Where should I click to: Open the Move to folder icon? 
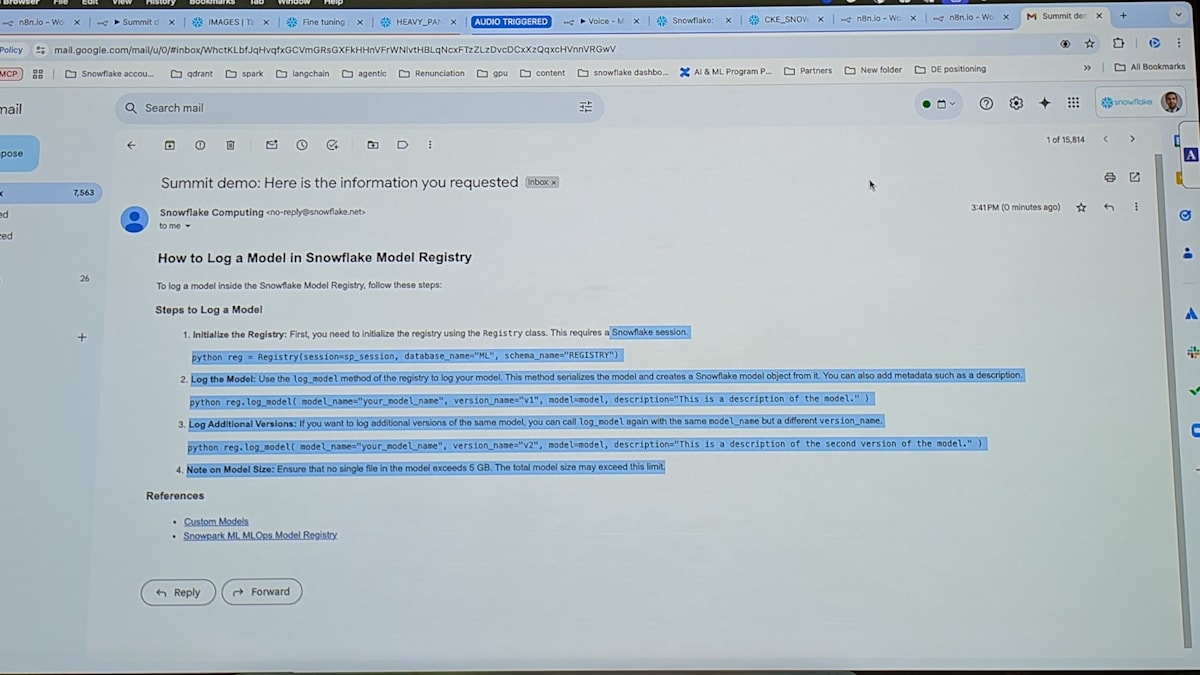coord(373,145)
